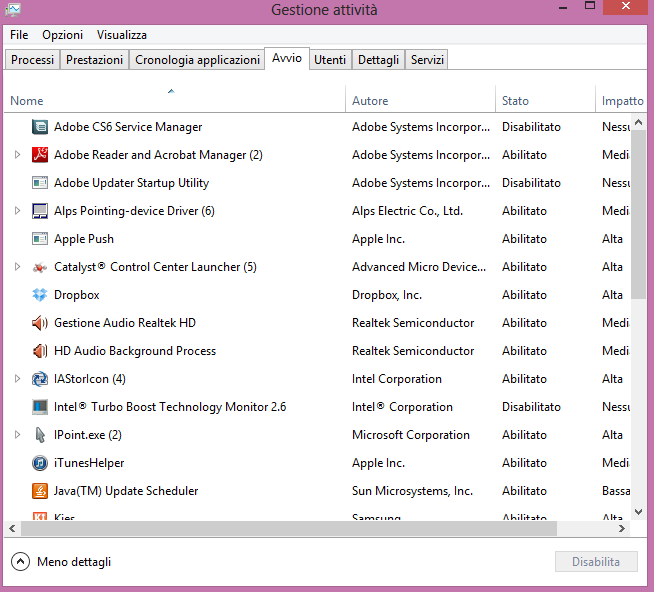Open the Visualizza menu
The height and width of the screenshot is (592, 654).
122,35
